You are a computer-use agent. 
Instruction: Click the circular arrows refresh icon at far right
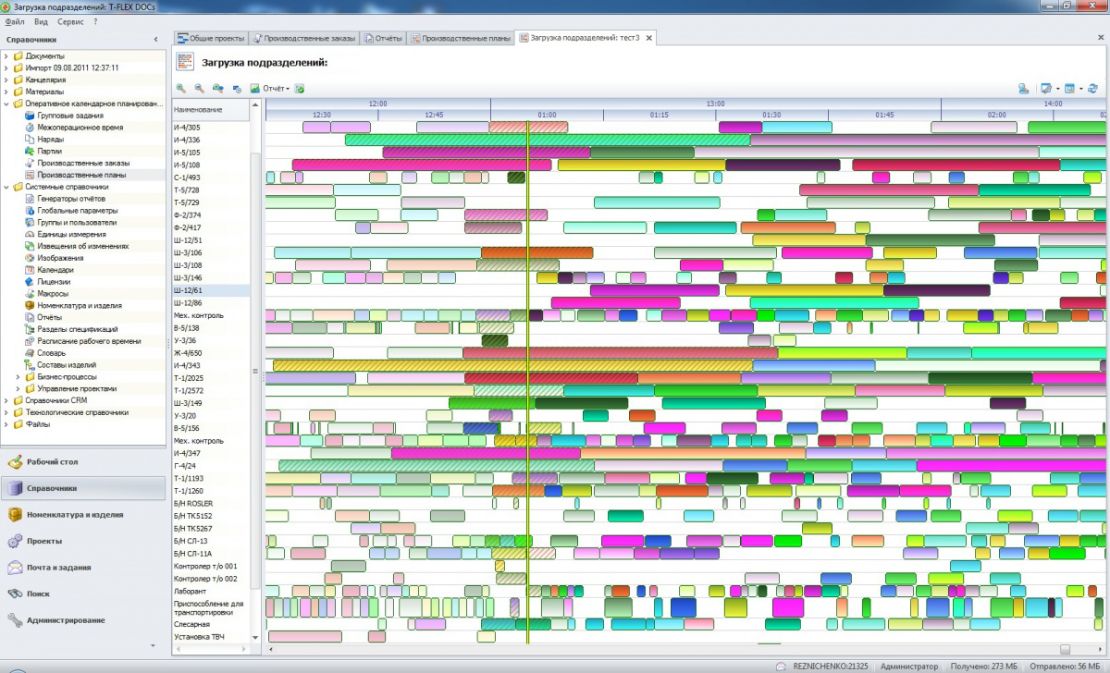coord(1093,88)
